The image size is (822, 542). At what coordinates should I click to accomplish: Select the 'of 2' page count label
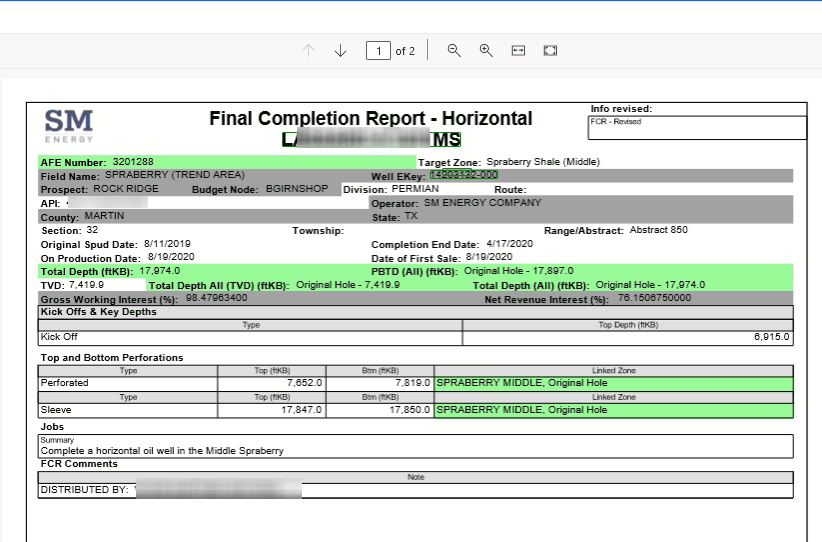point(405,51)
